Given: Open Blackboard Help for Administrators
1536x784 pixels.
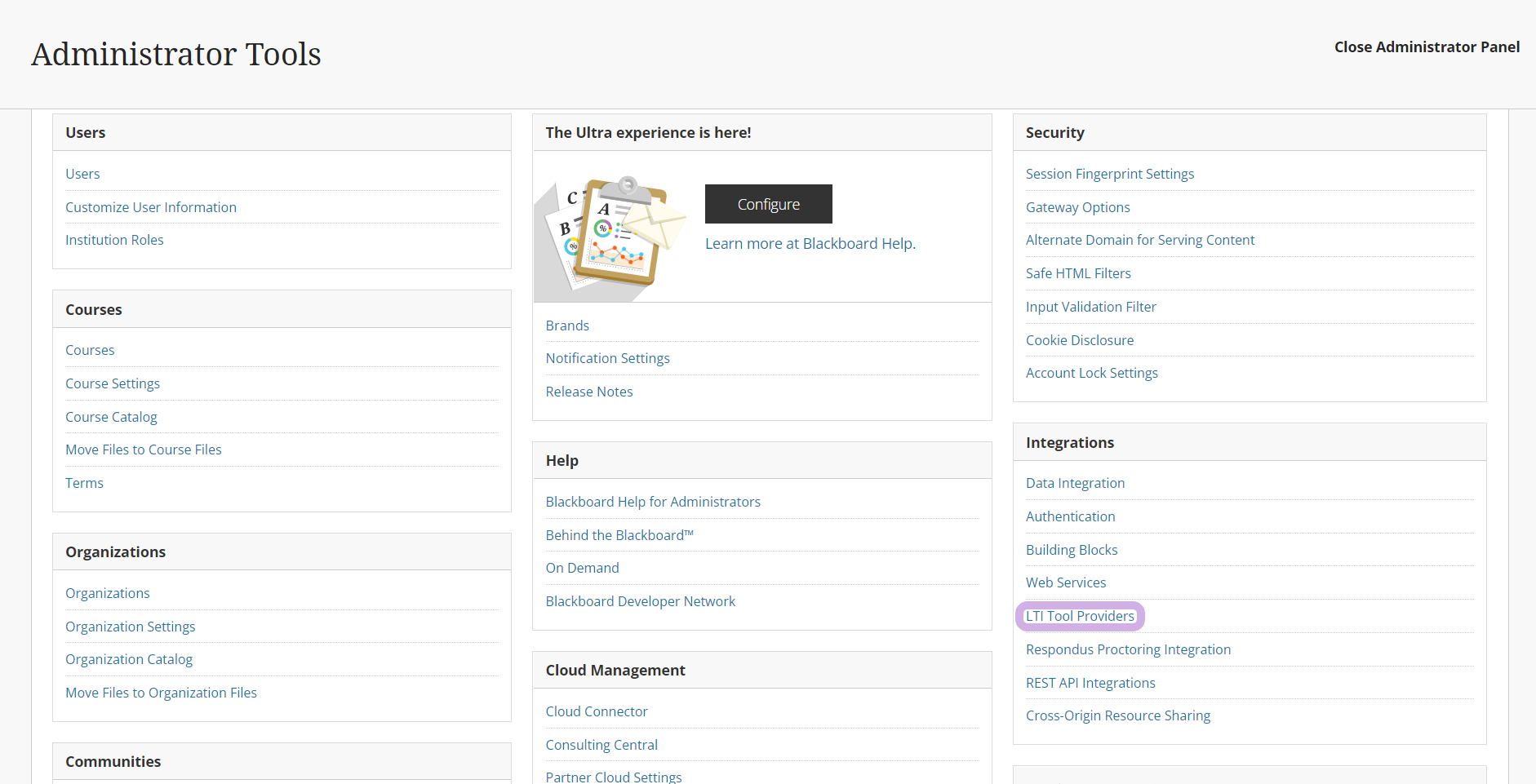Looking at the screenshot, I should click(x=653, y=502).
